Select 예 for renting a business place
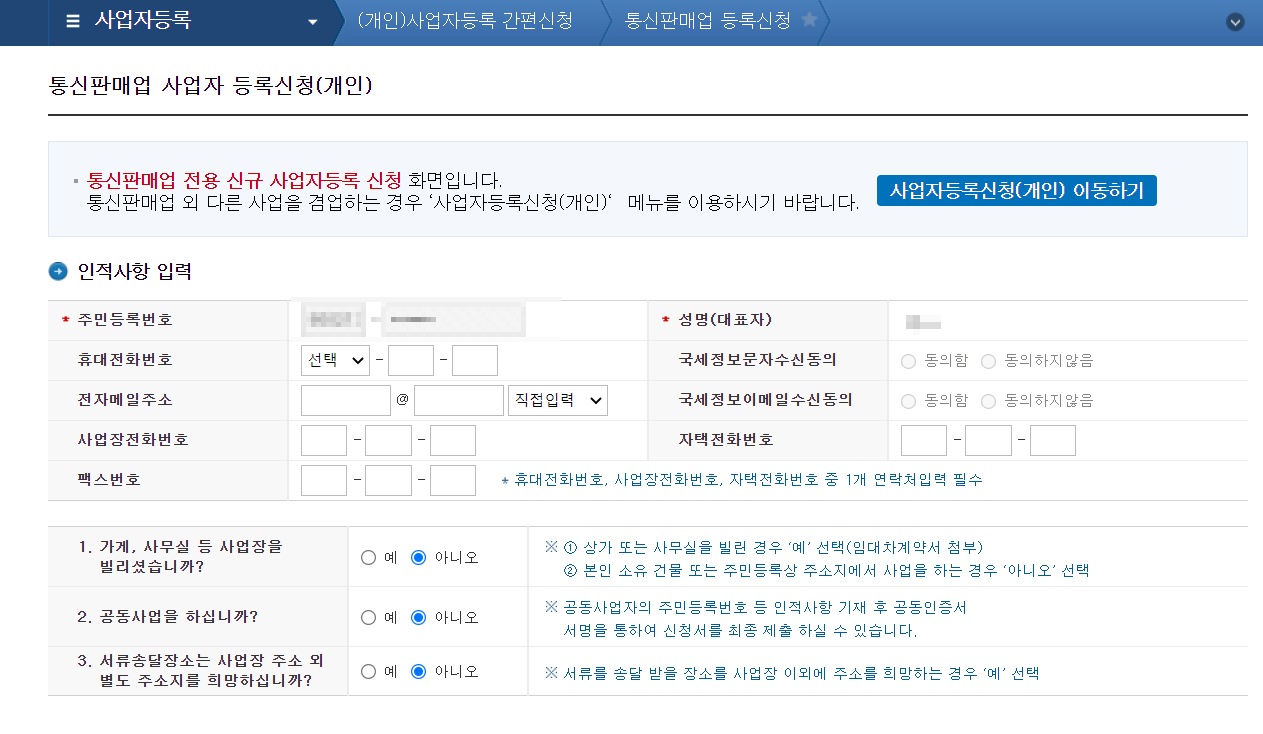Viewport: 1263px width, 734px height. (368, 557)
